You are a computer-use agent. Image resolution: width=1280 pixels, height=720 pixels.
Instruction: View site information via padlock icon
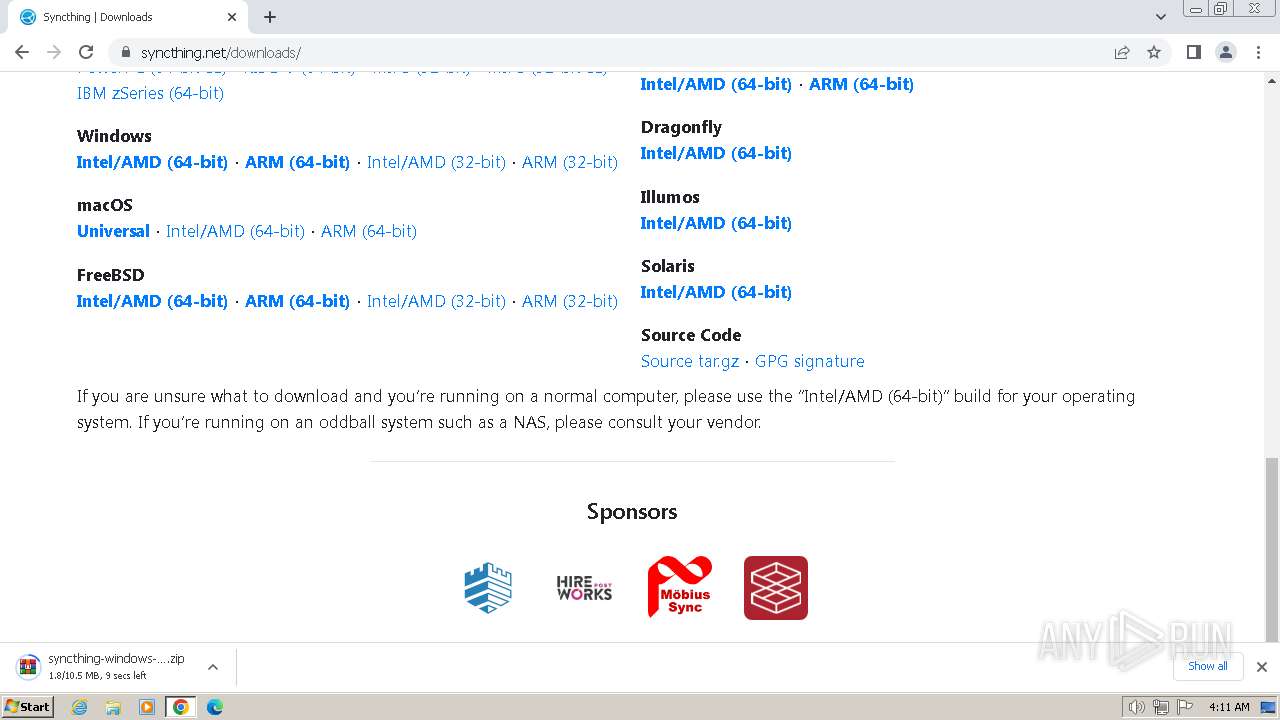coord(126,52)
